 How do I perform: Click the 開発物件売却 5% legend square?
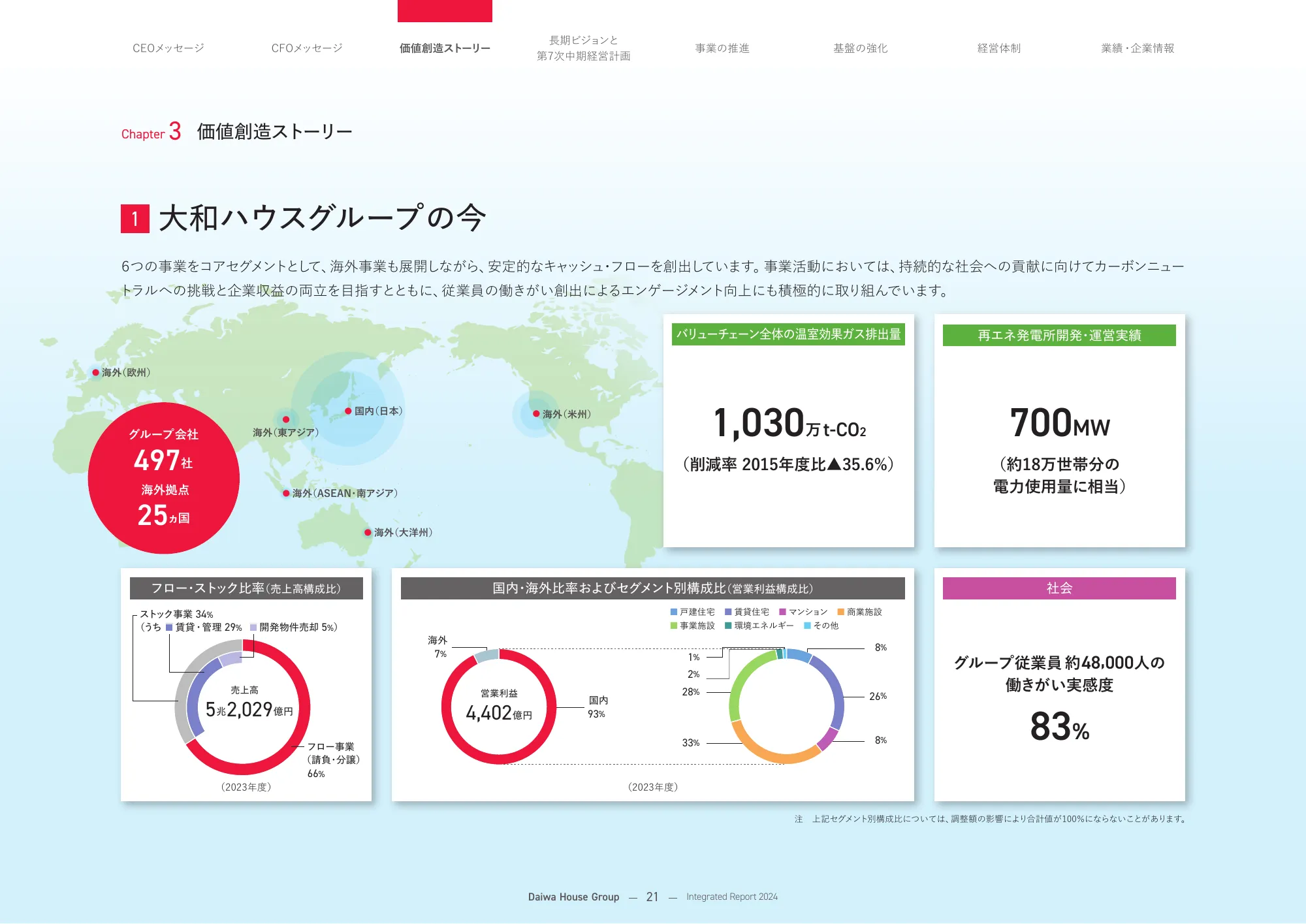[253, 628]
